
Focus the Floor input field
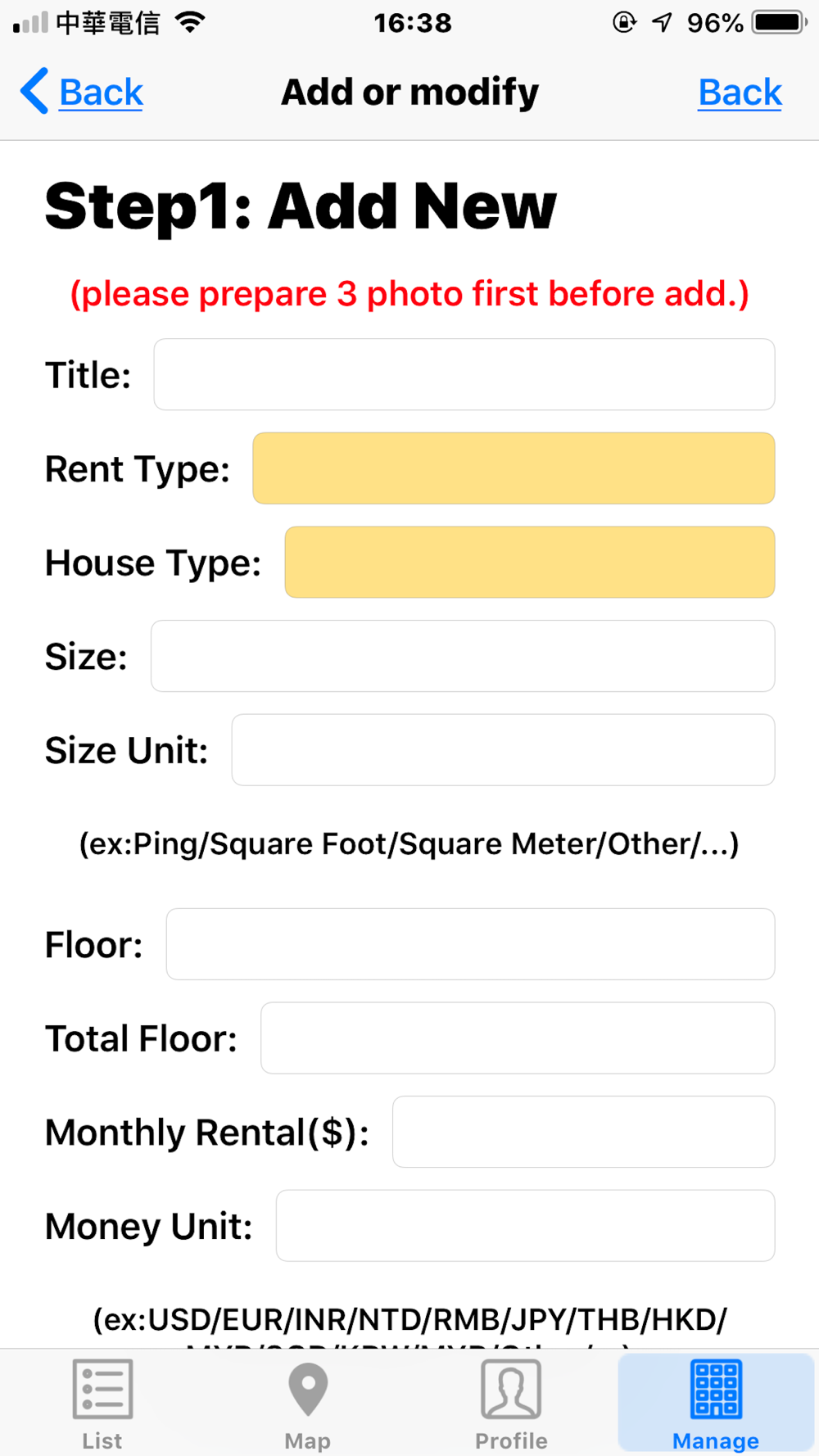(x=470, y=944)
